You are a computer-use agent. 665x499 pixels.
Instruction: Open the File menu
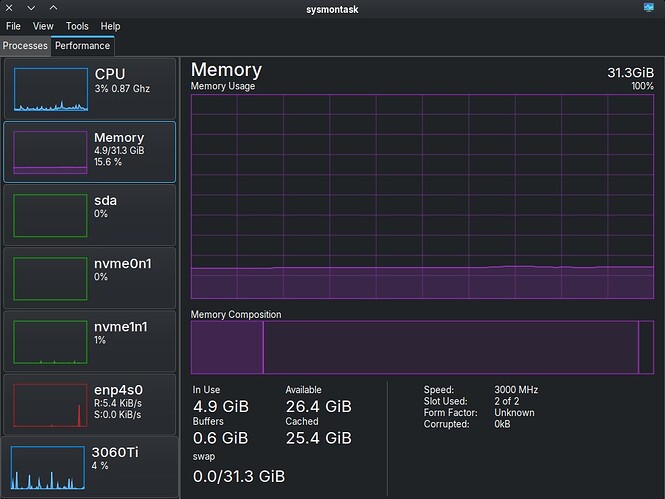(14, 27)
